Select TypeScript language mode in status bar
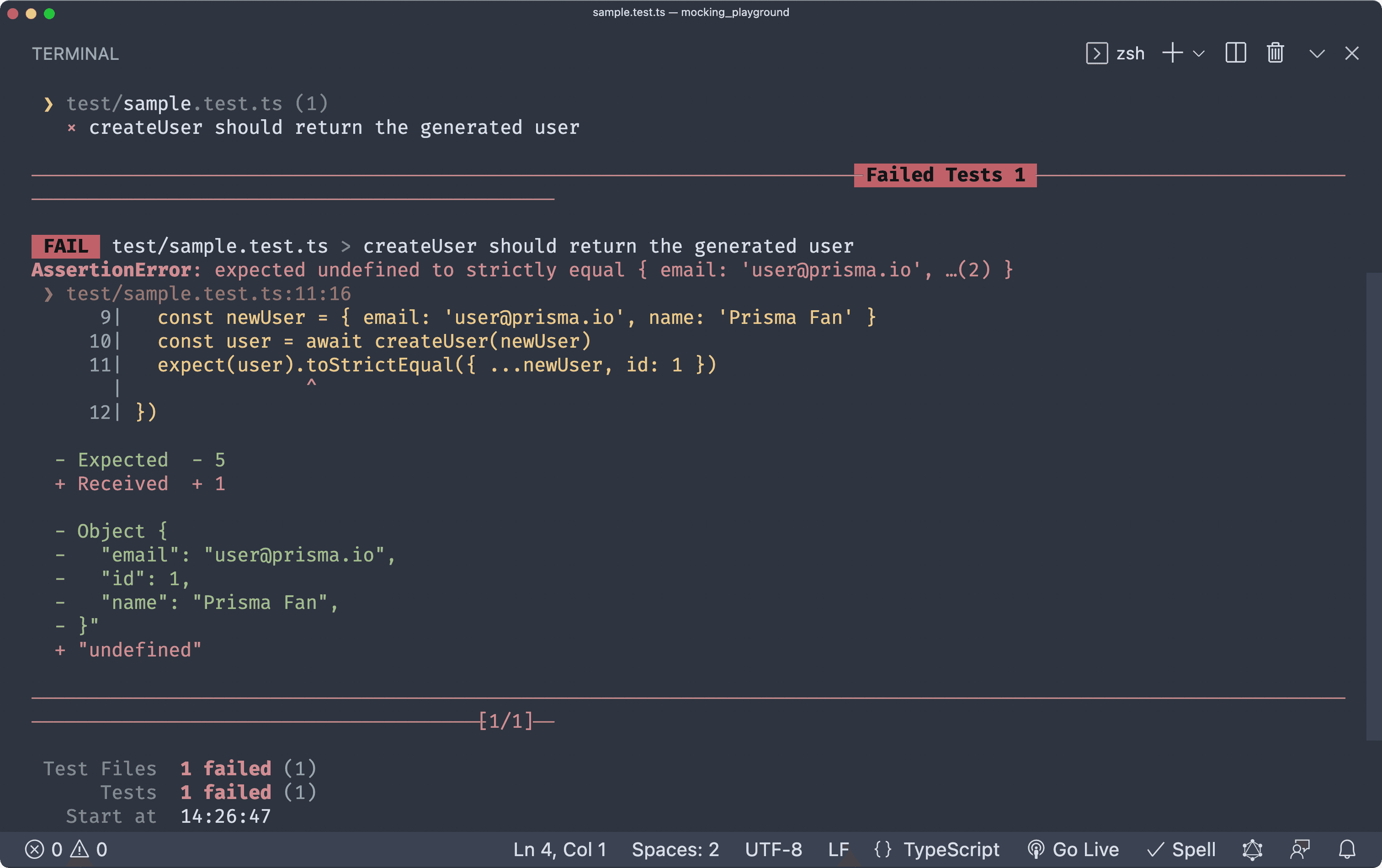 tap(951, 849)
